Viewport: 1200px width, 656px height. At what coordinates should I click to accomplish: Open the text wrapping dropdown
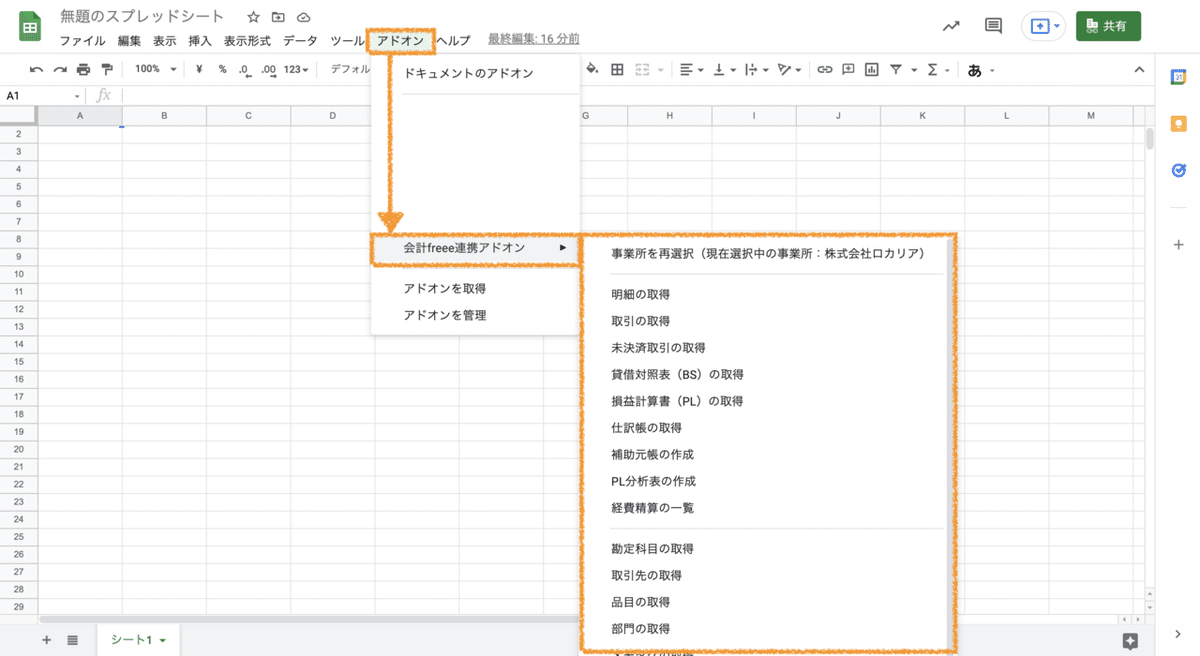tap(756, 69)
